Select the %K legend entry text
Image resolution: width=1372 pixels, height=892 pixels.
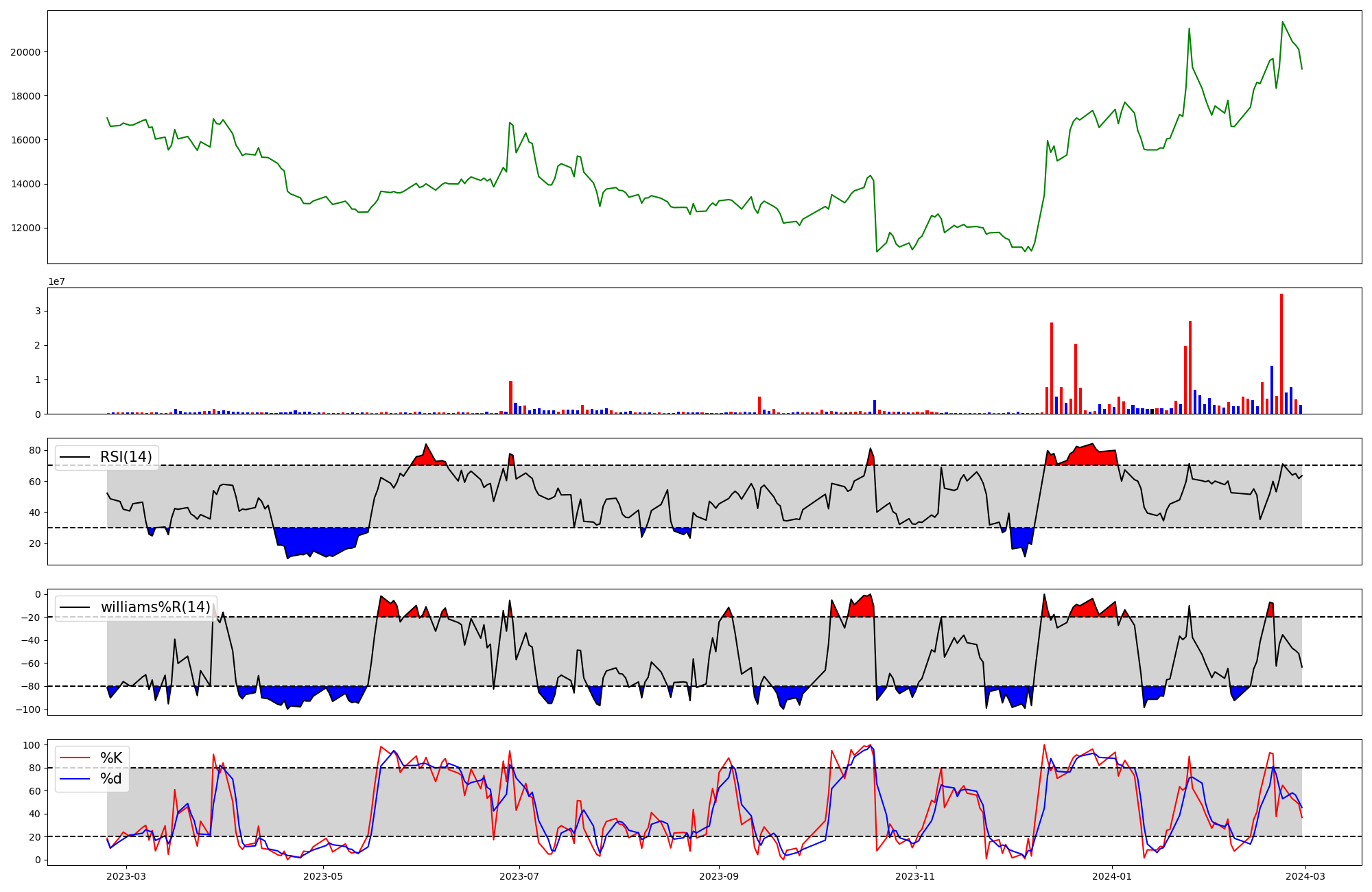click(x=111, y=758)
